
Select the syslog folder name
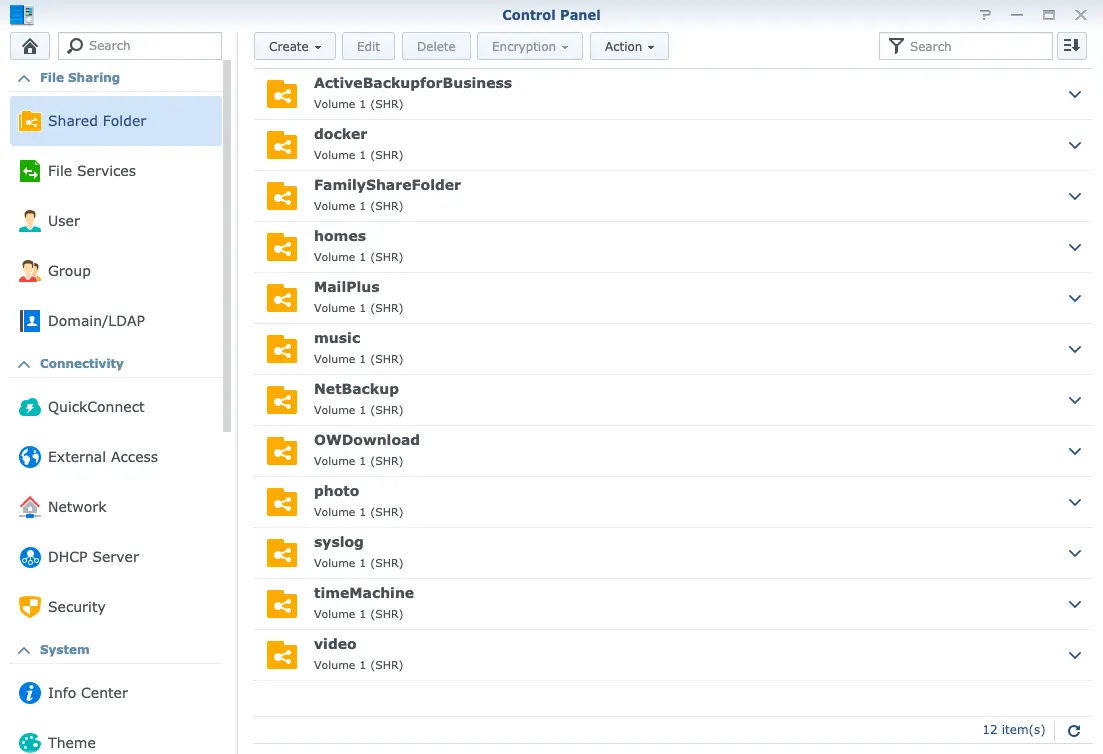(338, 542)
